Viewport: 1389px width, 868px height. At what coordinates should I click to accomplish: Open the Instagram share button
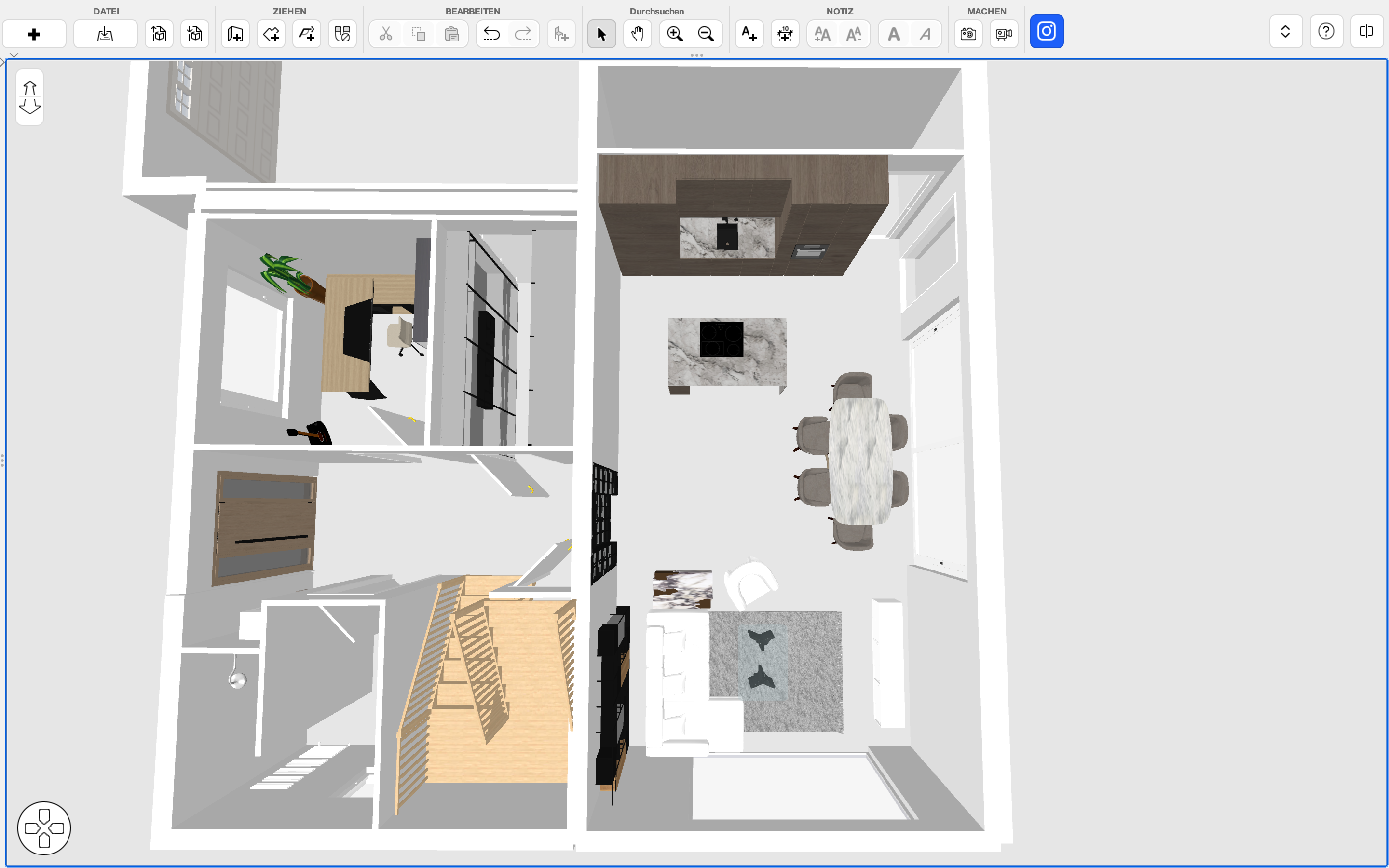coord(1047,31)
